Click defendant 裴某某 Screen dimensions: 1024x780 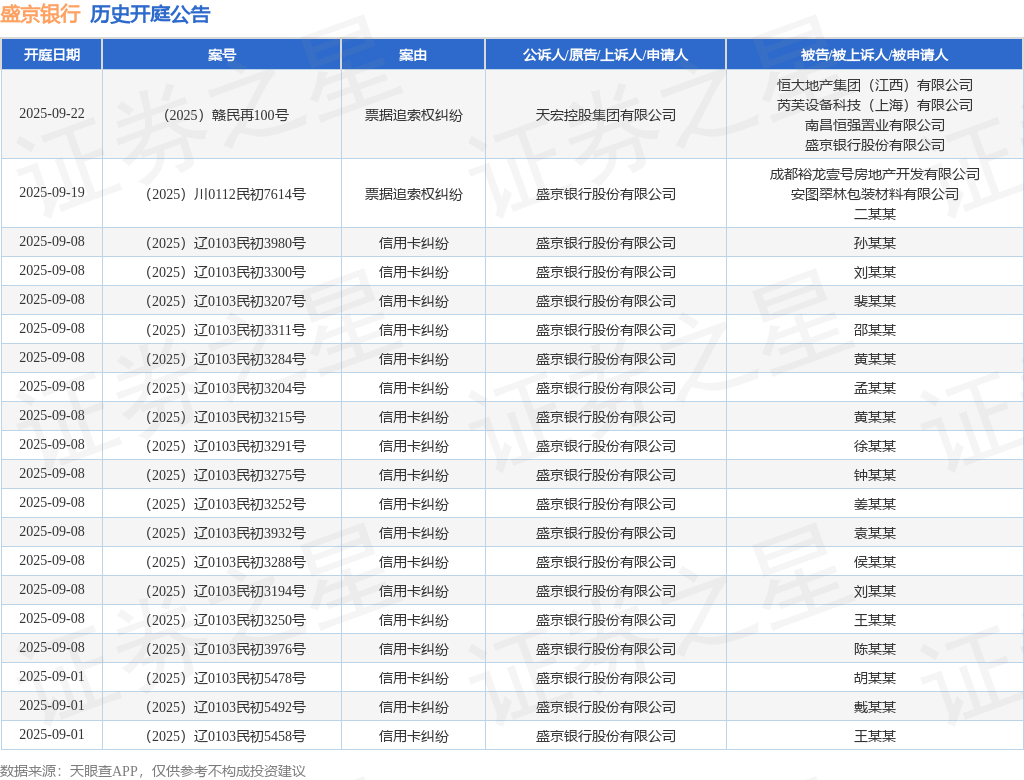(x=874, y=301)
